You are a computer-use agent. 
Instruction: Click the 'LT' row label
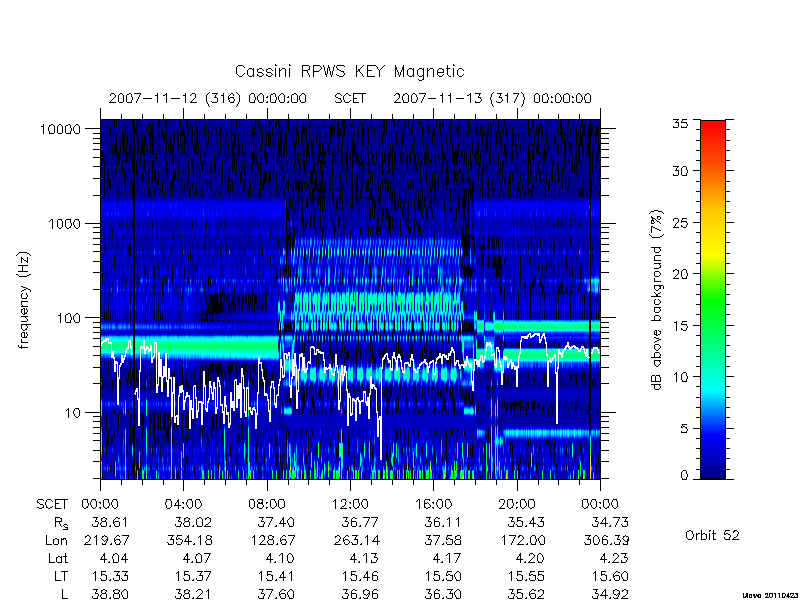[61, 576]
